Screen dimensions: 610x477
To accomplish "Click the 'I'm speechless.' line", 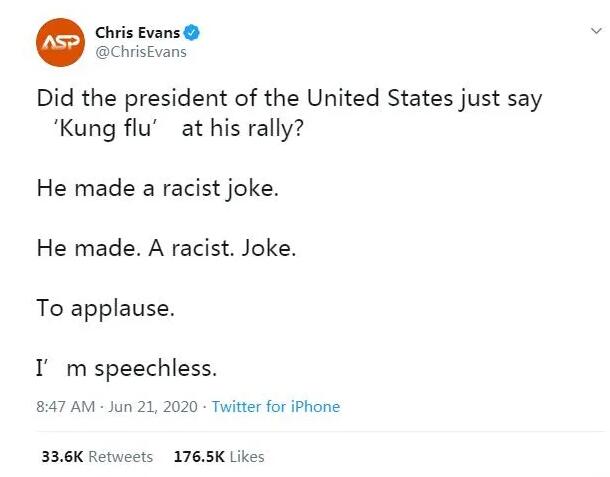I will pos(125,369).
